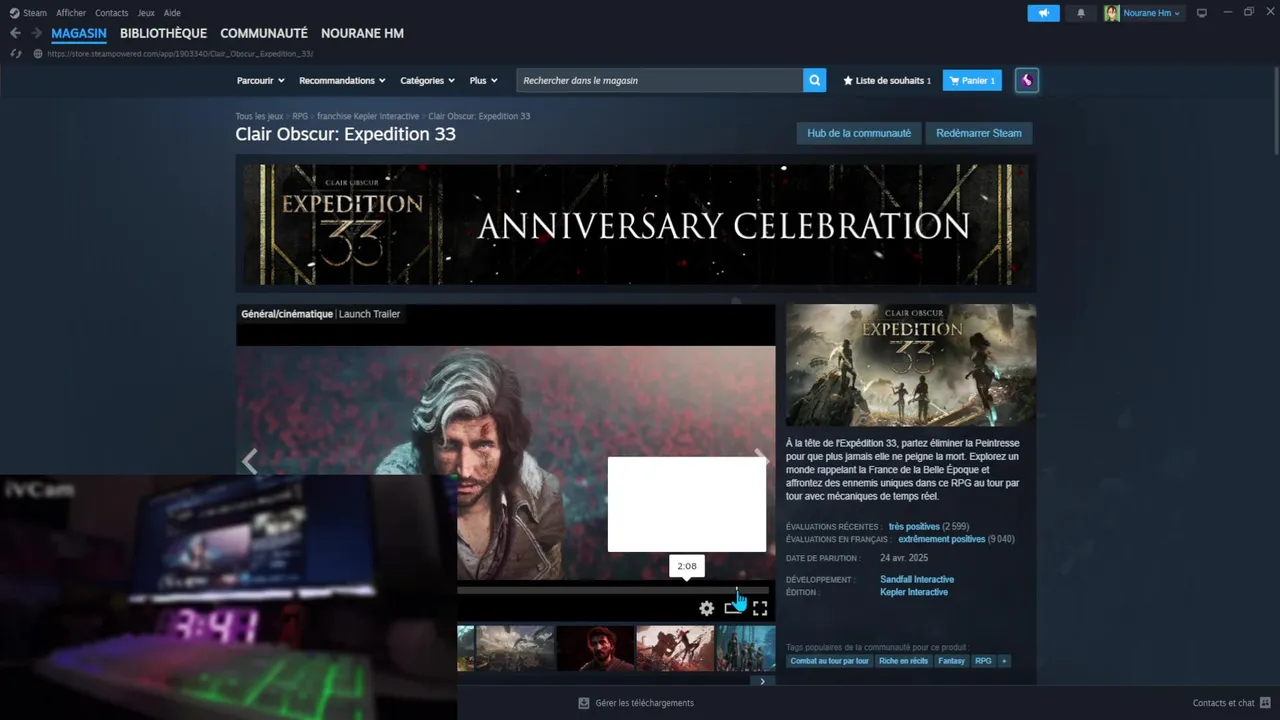Open video settings gear

(707, 608)
